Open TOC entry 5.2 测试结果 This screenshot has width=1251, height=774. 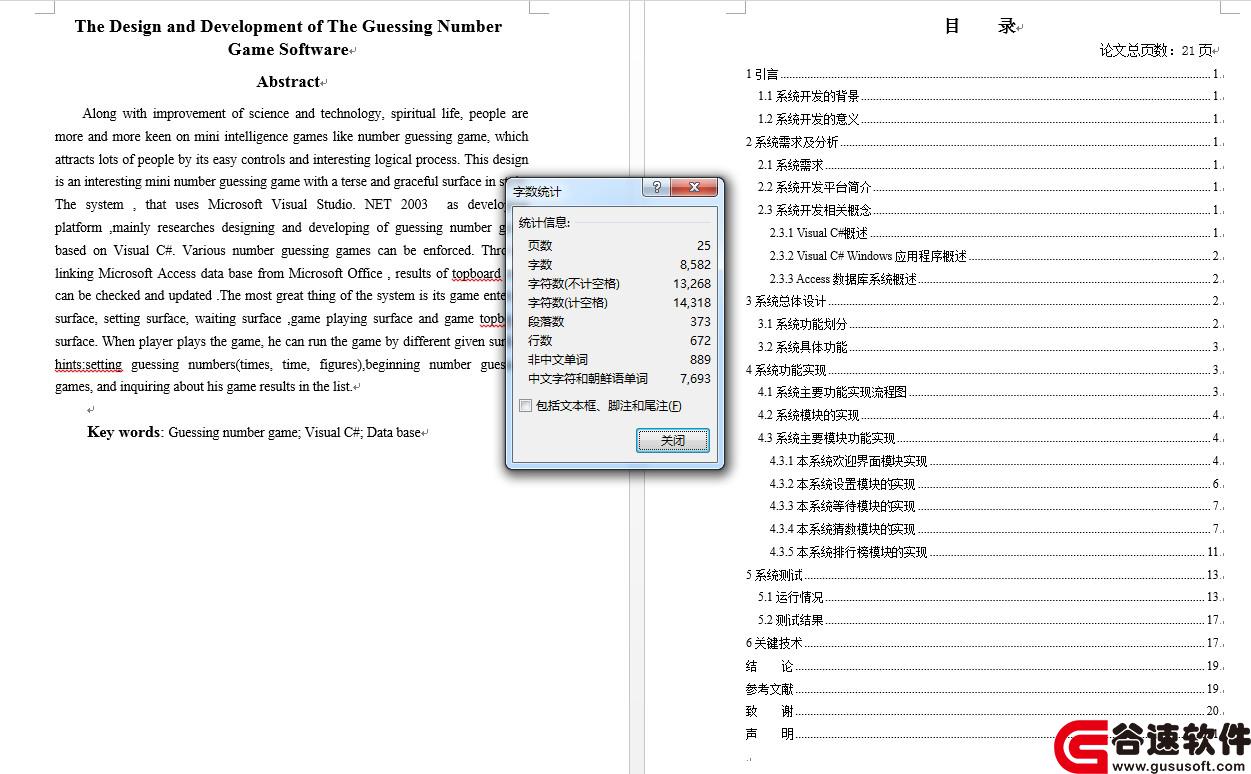click(x=989, y=620)
